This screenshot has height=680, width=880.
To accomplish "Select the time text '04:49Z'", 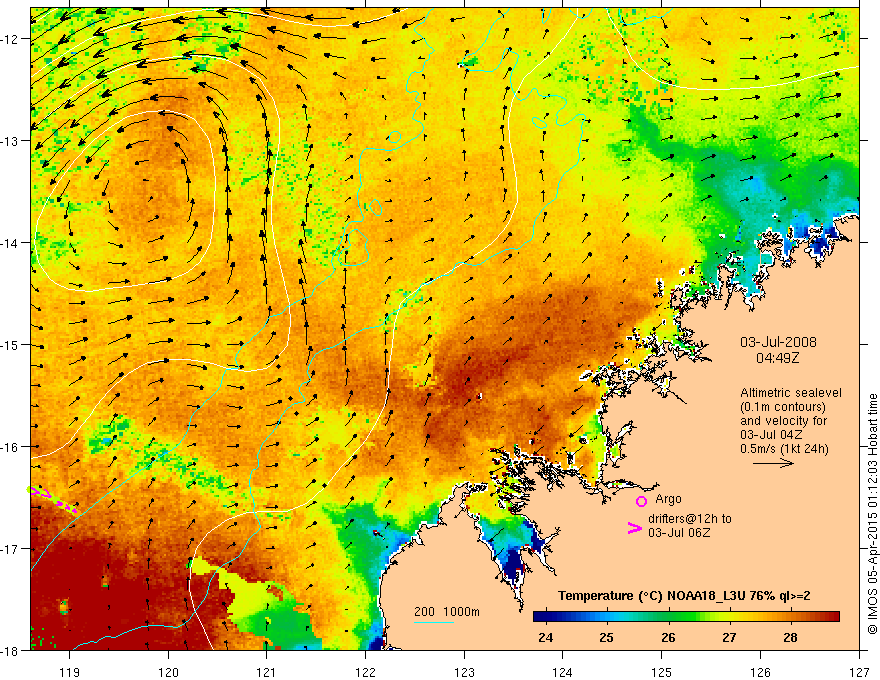I will point(777,358).
